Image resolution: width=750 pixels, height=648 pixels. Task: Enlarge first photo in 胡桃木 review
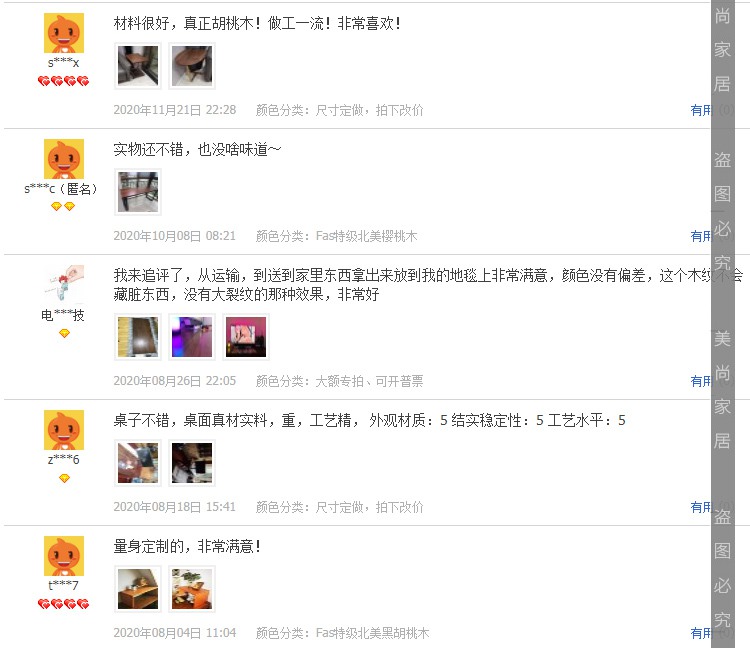click(138, 66)
